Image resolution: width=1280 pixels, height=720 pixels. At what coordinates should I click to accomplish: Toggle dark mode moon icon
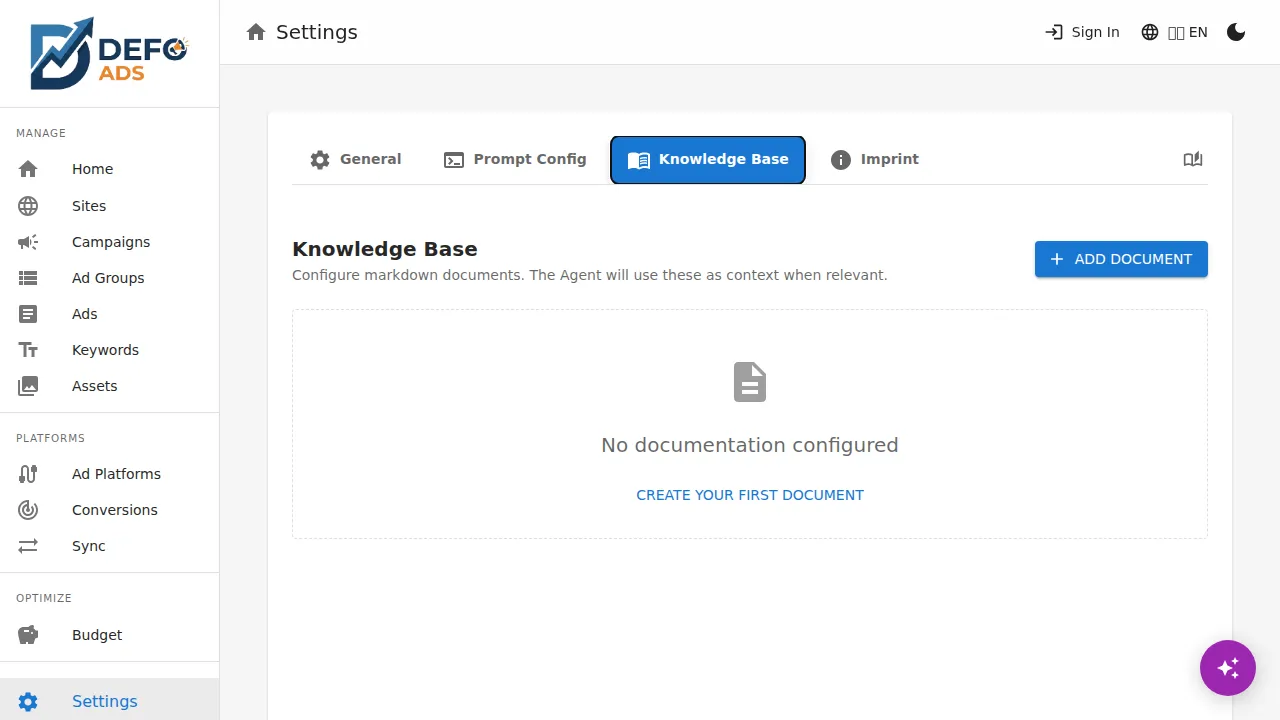1236,32
